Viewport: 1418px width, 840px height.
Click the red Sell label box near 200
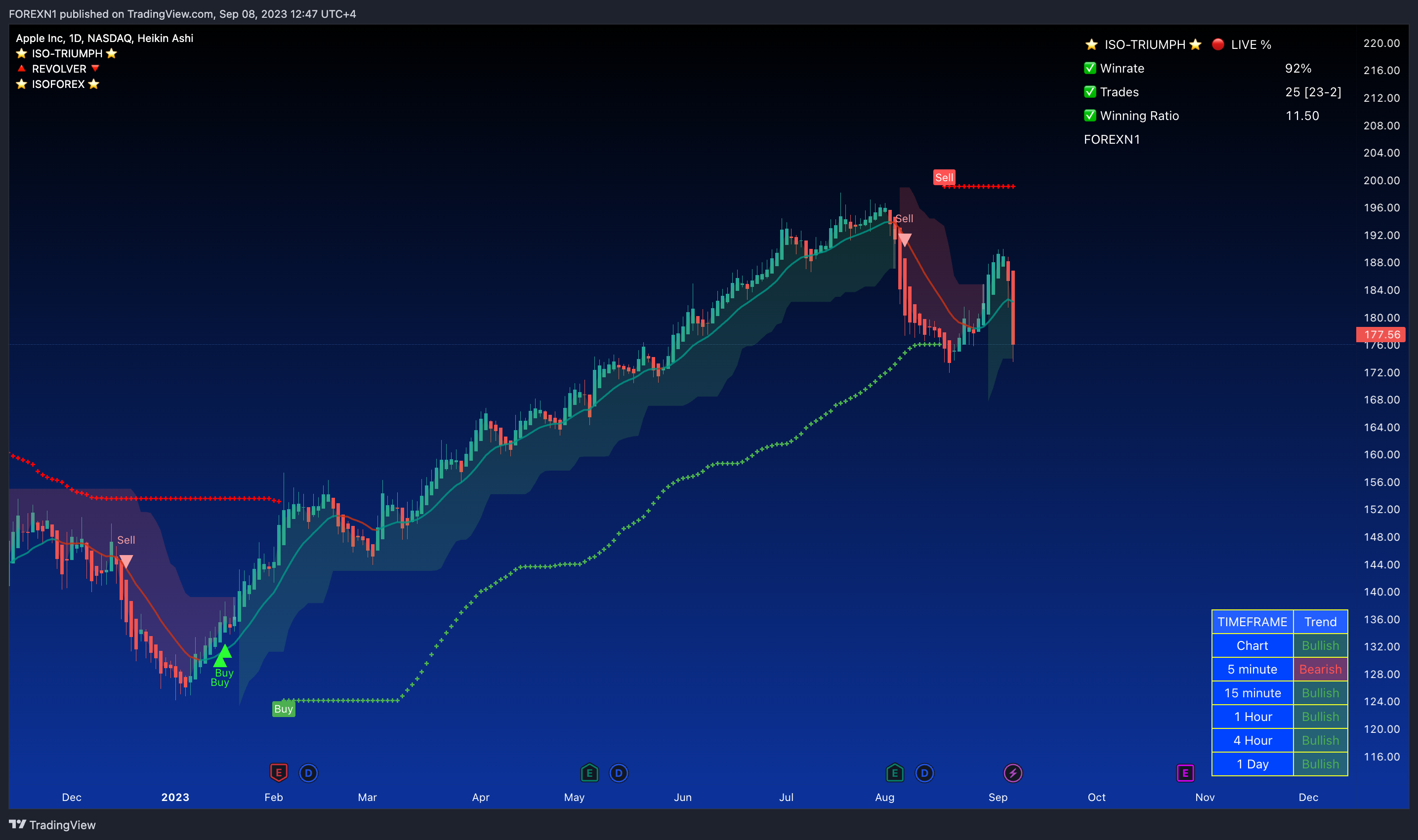(944, 177)
